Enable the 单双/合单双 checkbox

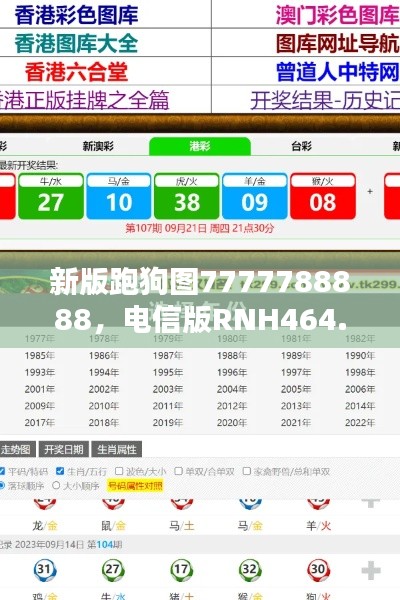coord(178,471)
